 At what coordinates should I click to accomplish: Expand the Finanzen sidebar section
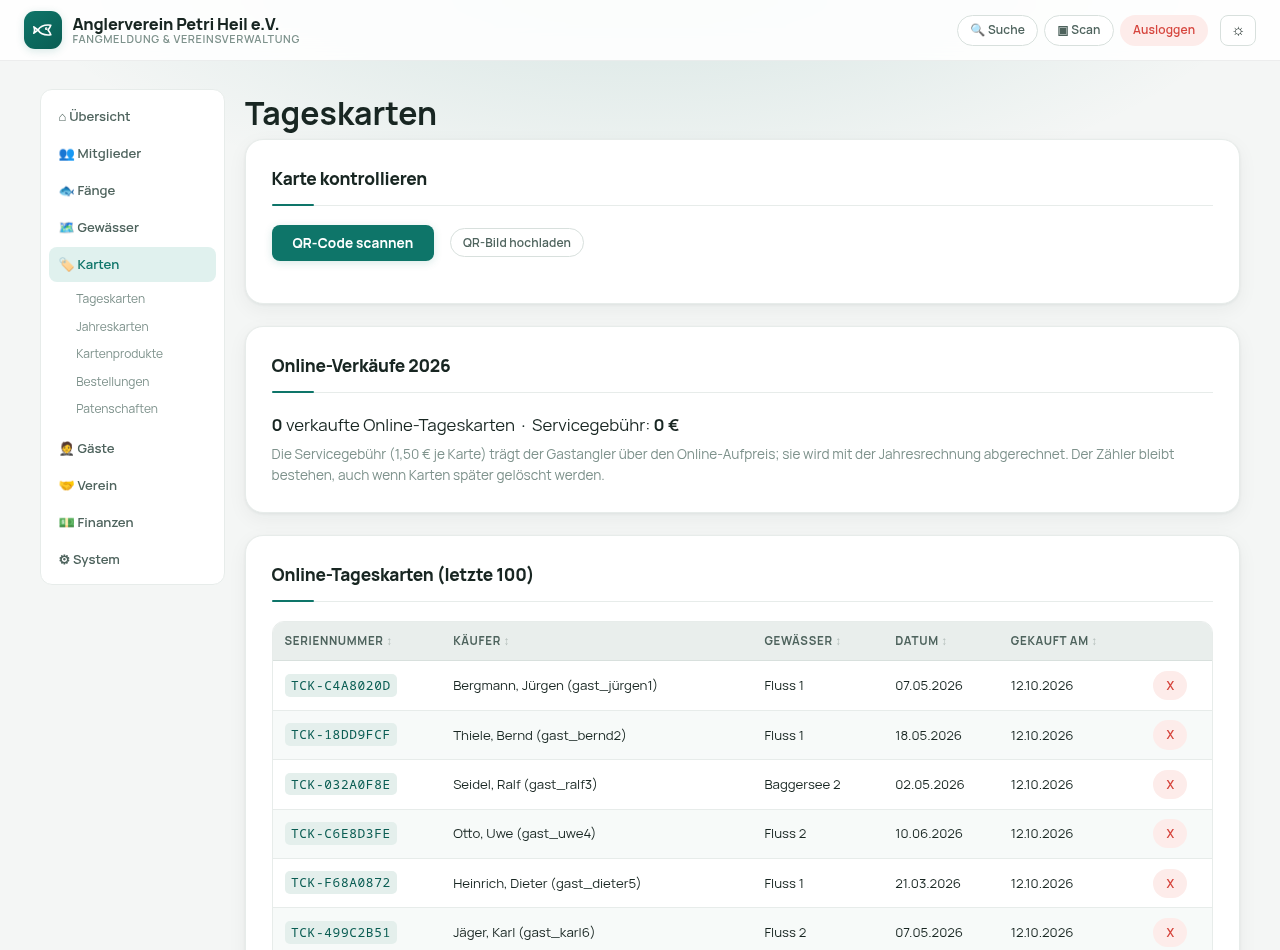coord(132,522)
